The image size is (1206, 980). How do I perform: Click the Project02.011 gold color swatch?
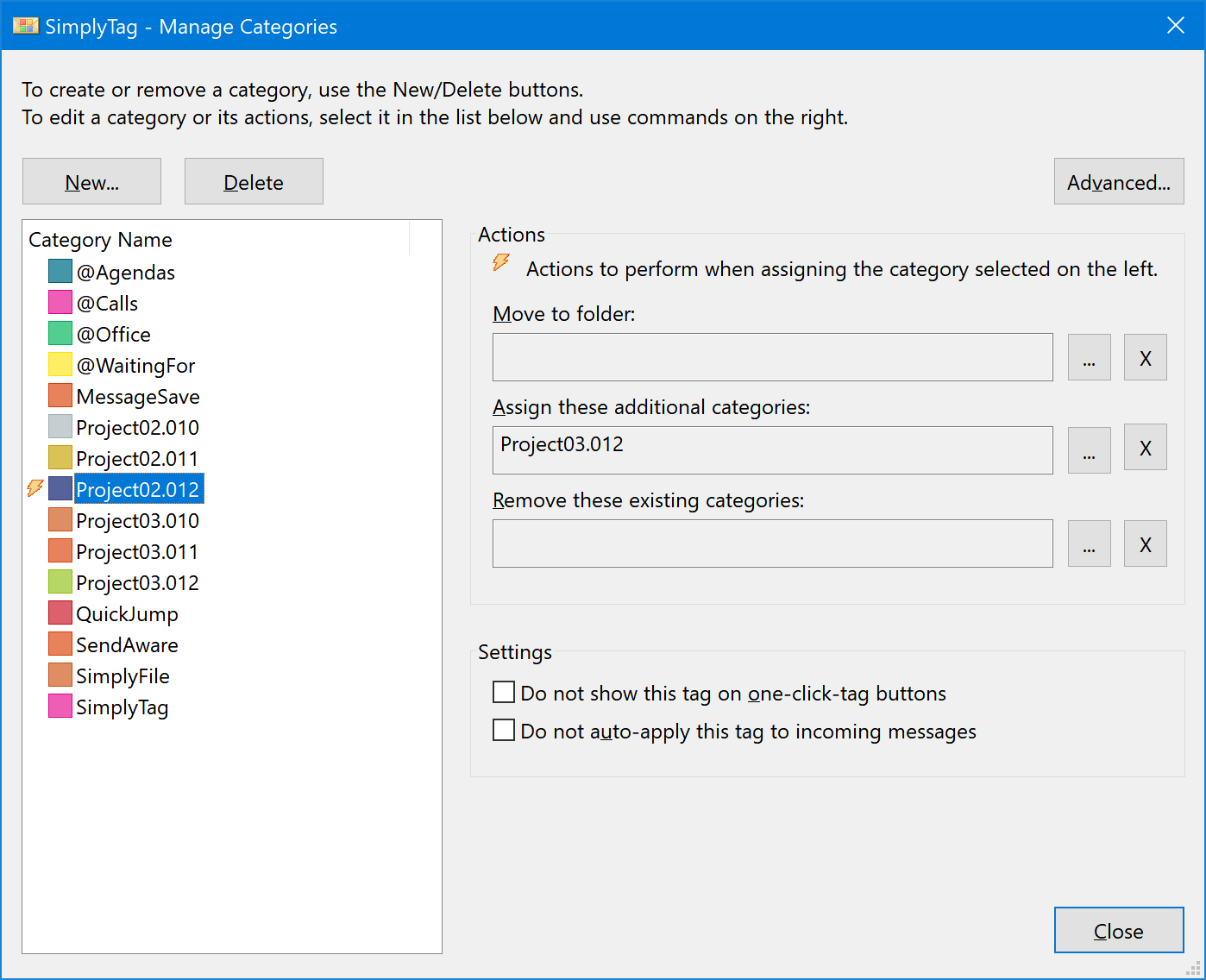coord(60,457)
